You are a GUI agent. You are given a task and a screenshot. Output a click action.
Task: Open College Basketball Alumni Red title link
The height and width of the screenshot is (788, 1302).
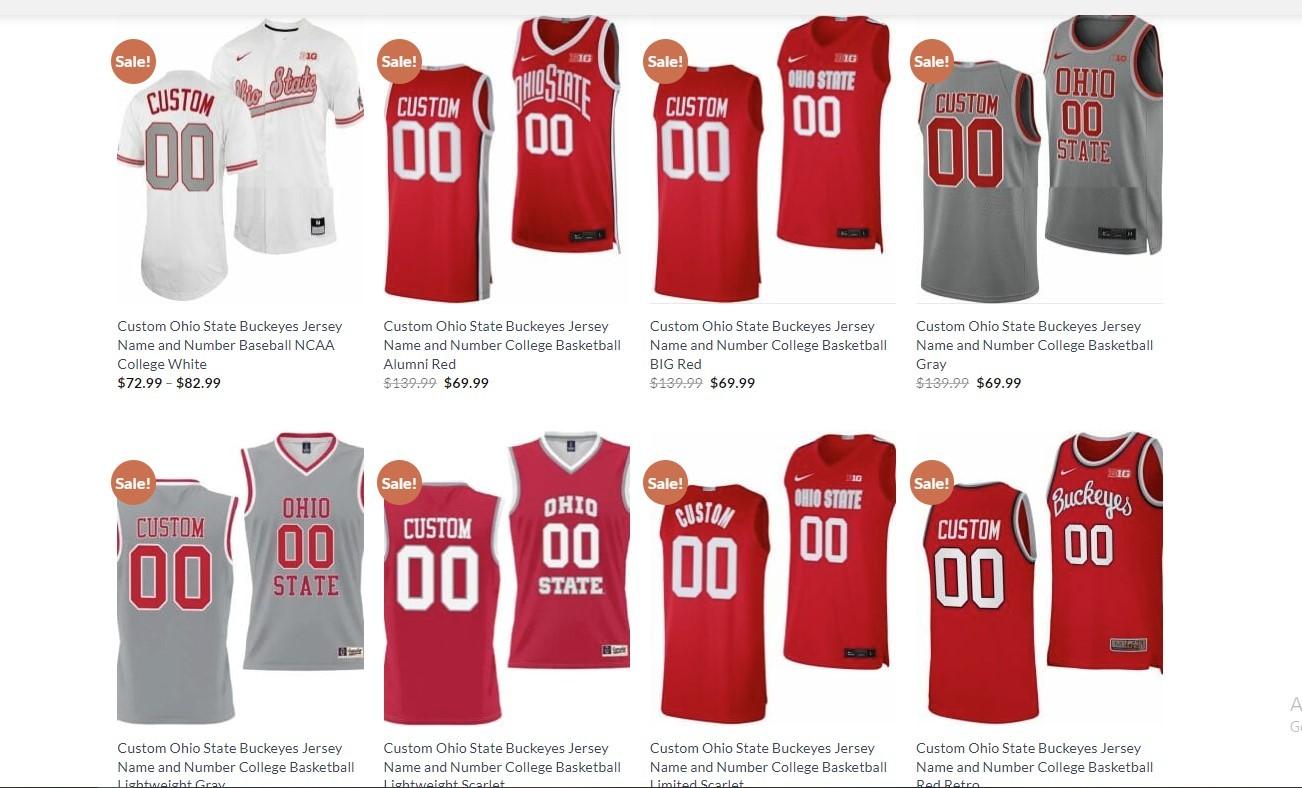pos(502,345)
